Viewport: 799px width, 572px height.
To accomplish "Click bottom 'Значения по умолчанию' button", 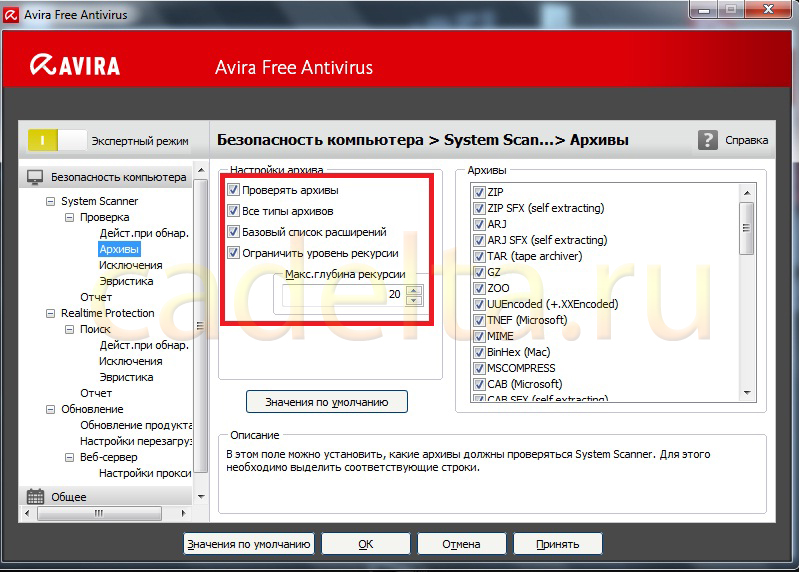I will tap(249, 544).
